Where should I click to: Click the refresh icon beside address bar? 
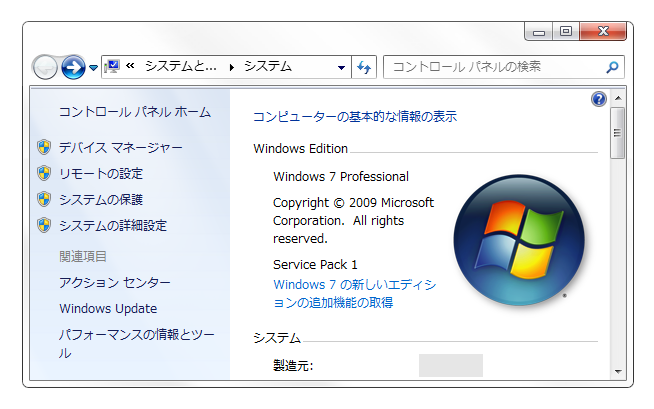pos(364,67)
